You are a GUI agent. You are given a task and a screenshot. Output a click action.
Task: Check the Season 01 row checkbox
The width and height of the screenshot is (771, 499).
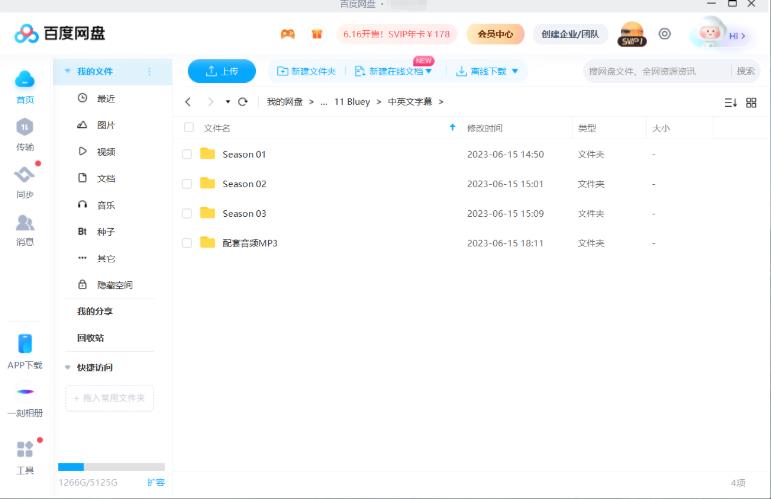tap(187, 154)
